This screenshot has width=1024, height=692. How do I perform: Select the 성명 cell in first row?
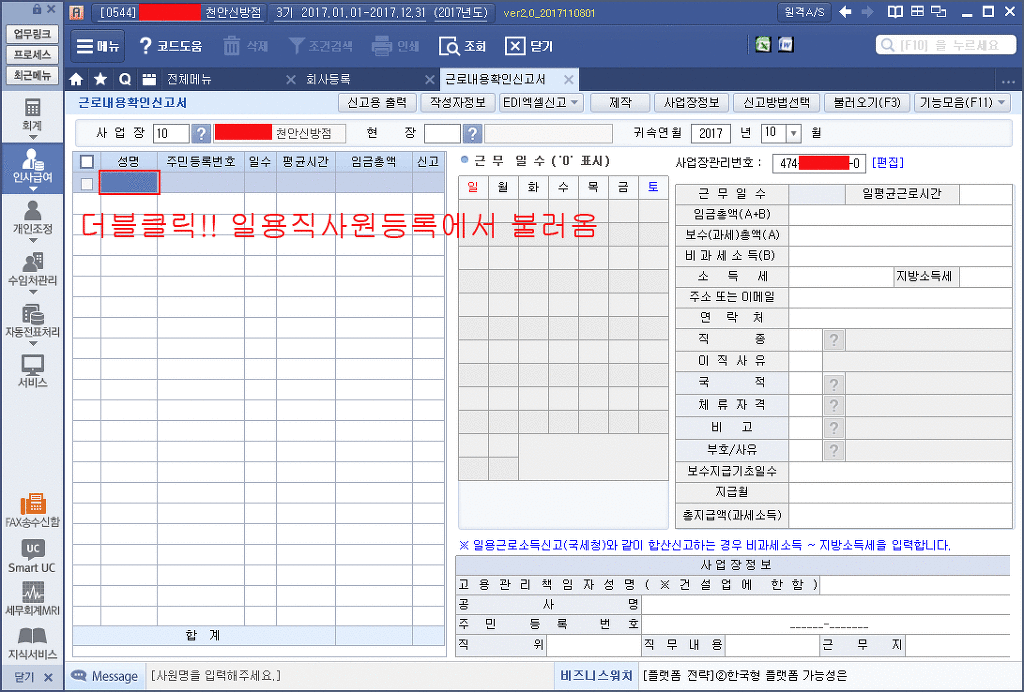(129, 182)
